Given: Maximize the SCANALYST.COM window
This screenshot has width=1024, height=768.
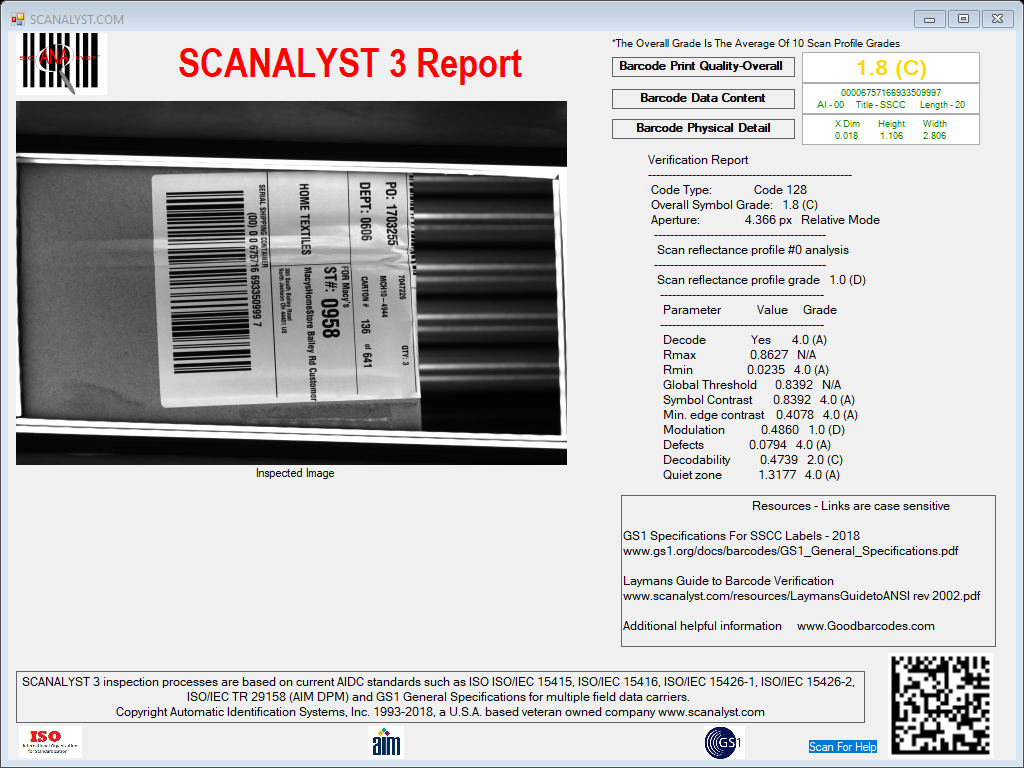Looking at the screenshot, I should pos(963,19).
